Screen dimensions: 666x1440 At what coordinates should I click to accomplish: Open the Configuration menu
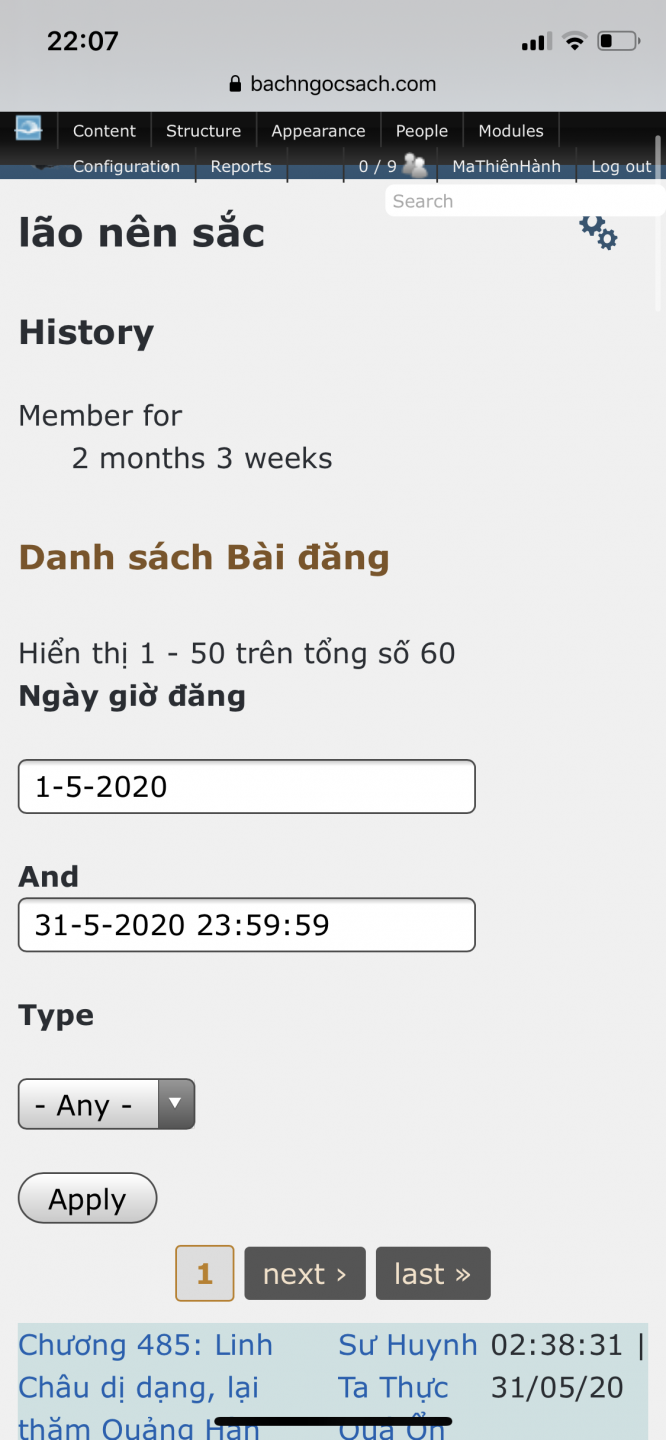(126, 166)
